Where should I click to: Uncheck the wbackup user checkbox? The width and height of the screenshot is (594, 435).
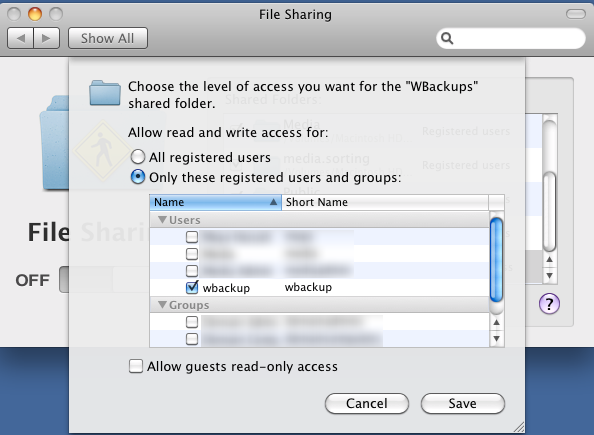coord(192,288)
